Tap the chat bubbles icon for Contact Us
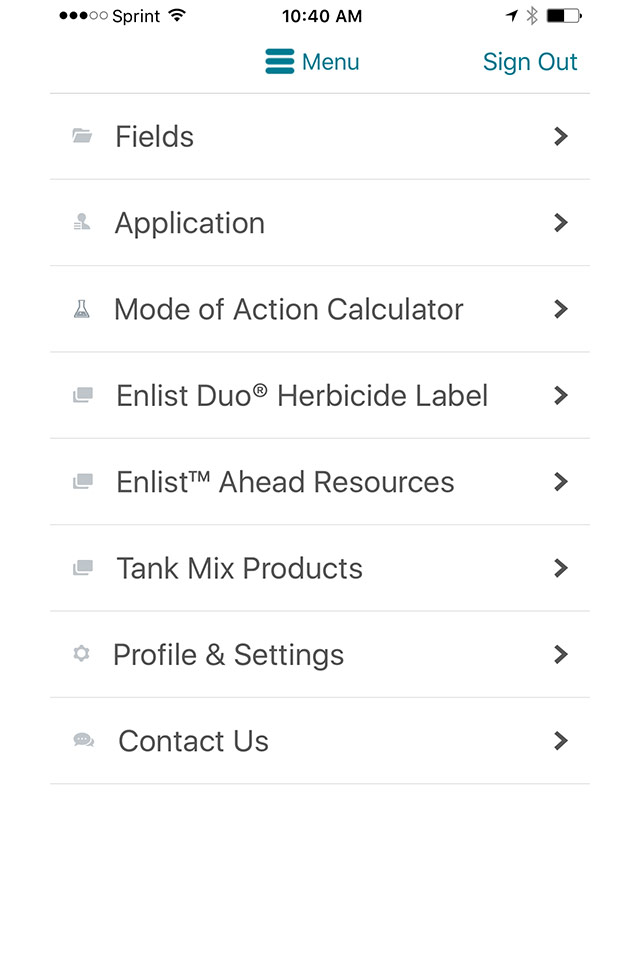640x960 pixels. (83, 740)
